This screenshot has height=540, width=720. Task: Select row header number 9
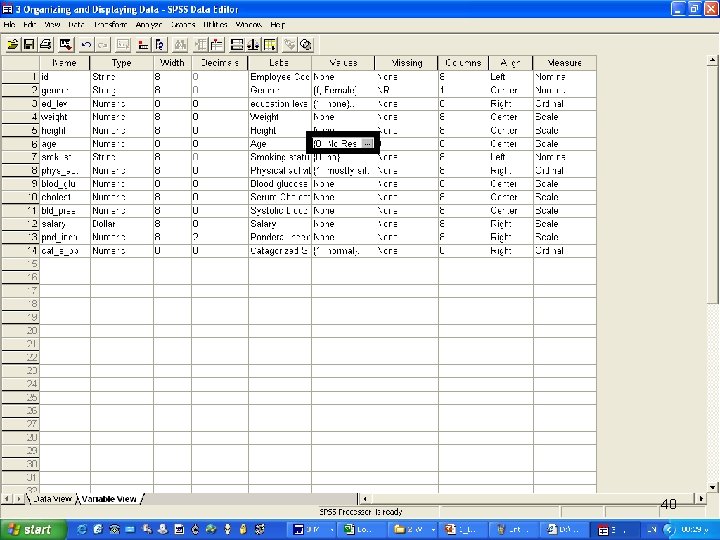(x=20, y=184)
